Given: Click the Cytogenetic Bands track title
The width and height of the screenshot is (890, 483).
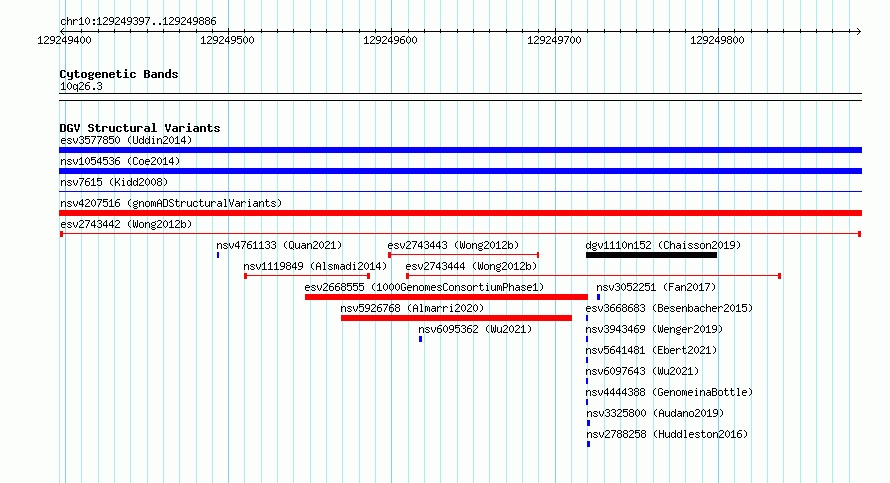Looking at the screenshot, I should pyautogui.click(x=119, y=74).
